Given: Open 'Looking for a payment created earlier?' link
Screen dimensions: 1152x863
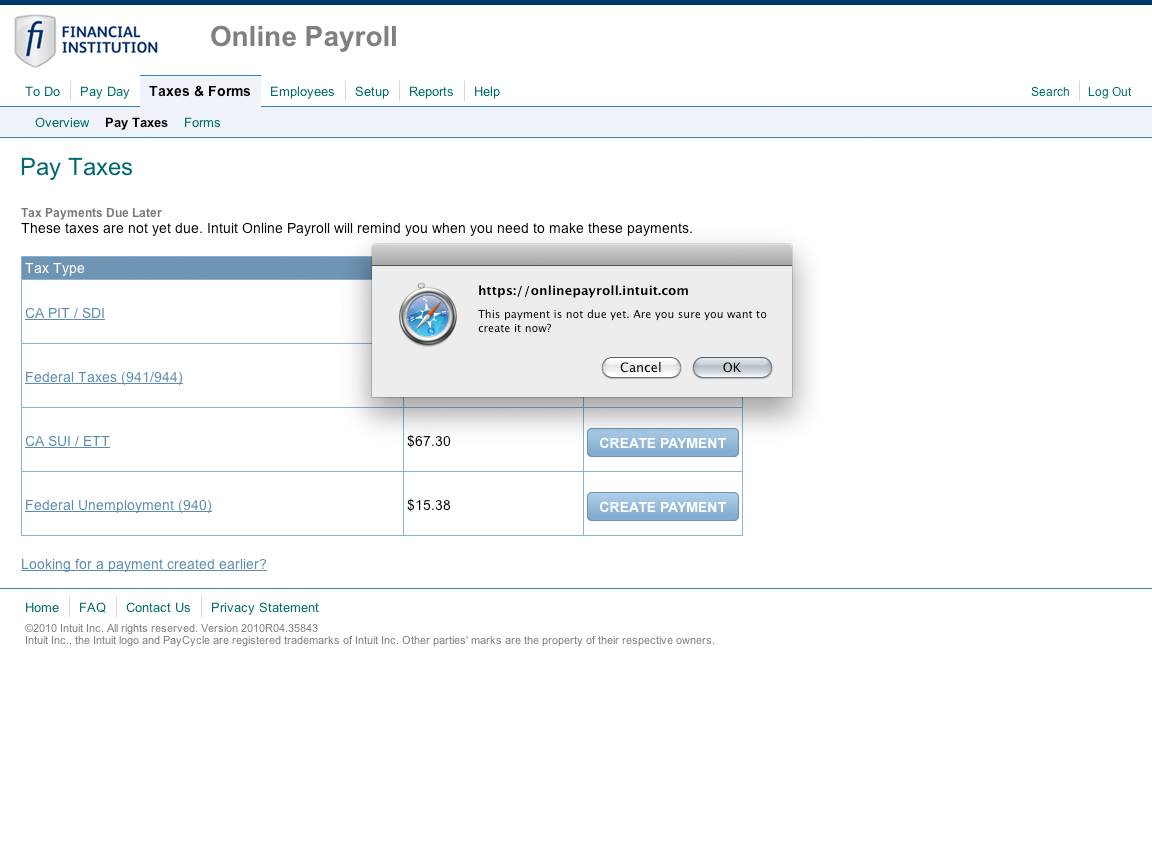Looking at the screenshot, I should (144, 564).
